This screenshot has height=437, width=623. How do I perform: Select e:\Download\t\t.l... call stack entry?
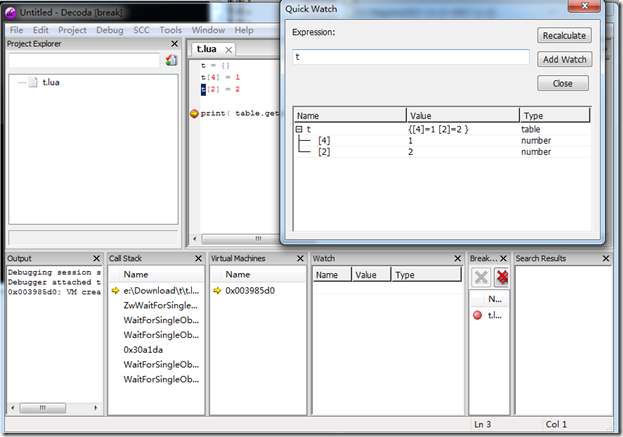click(161, 291)
